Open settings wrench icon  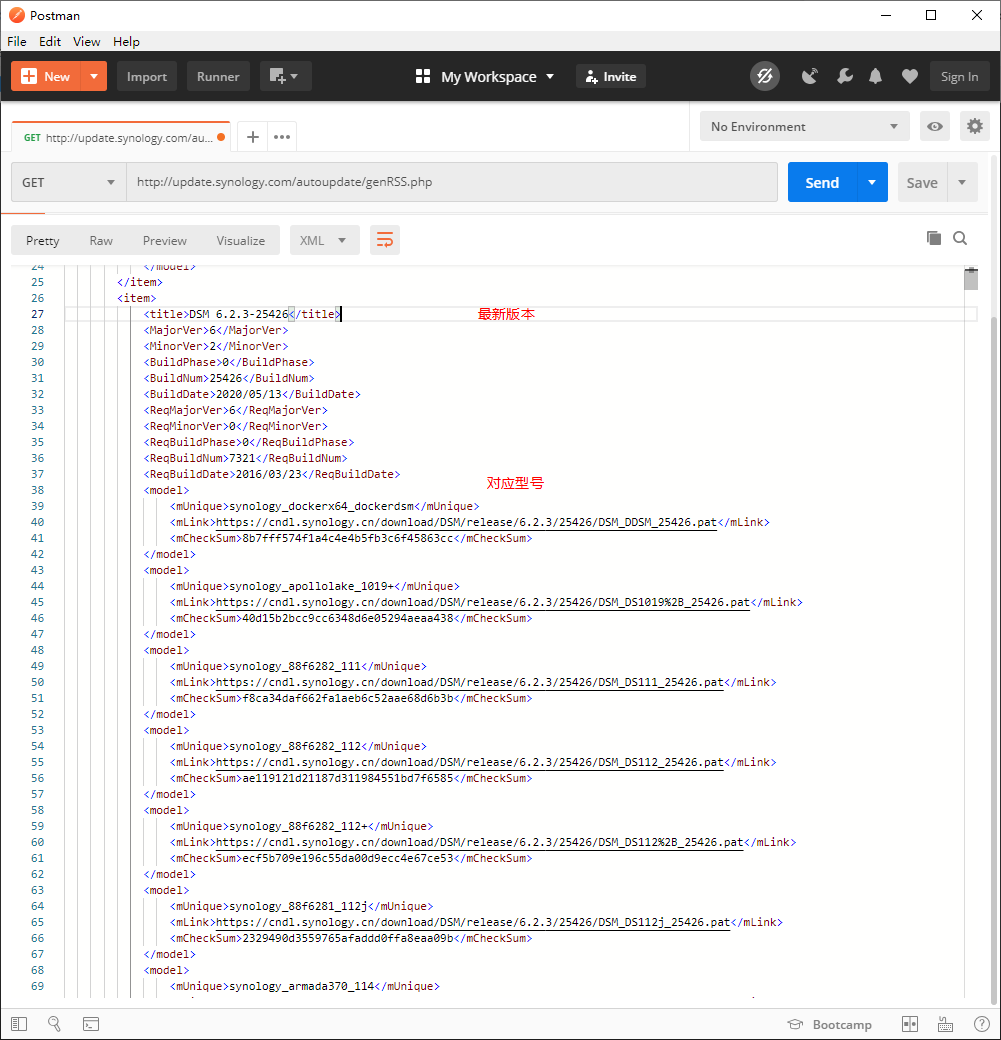844,76
